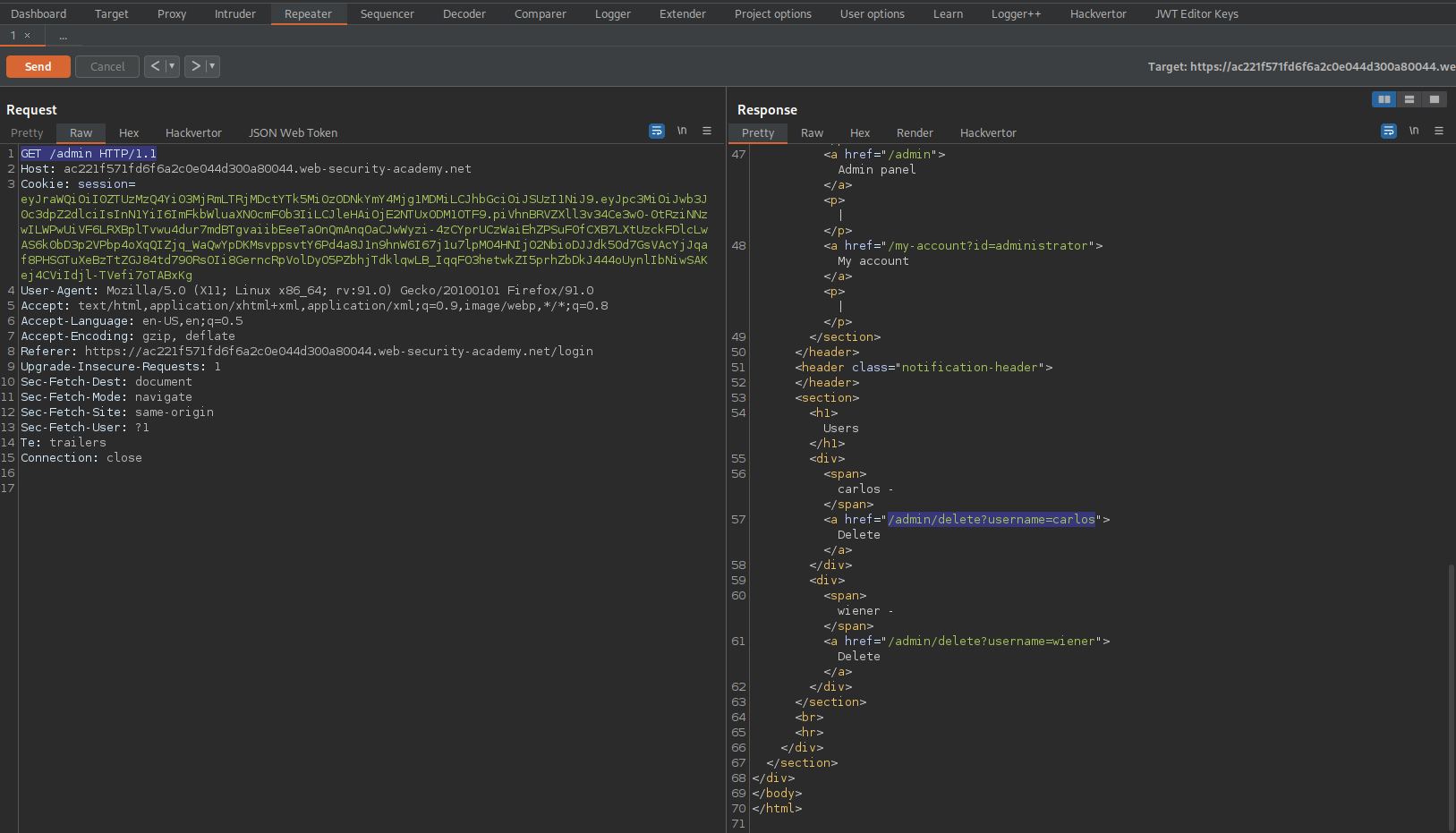Open the Target tab
The width and height of the screenshot is (1456, 833).
pos(112,13)
